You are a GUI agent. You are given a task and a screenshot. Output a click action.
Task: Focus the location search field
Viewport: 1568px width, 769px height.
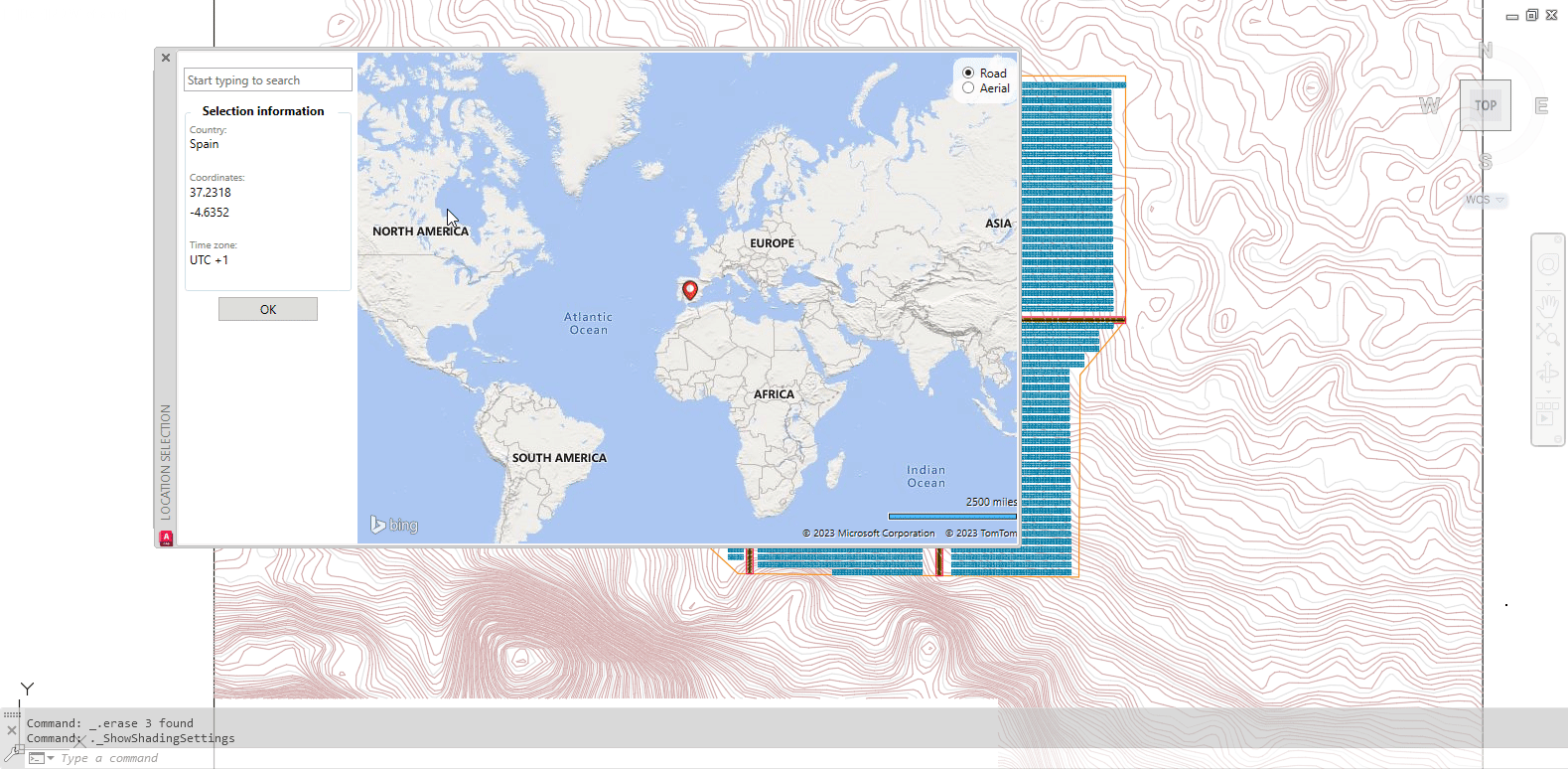tap(268, 80)
